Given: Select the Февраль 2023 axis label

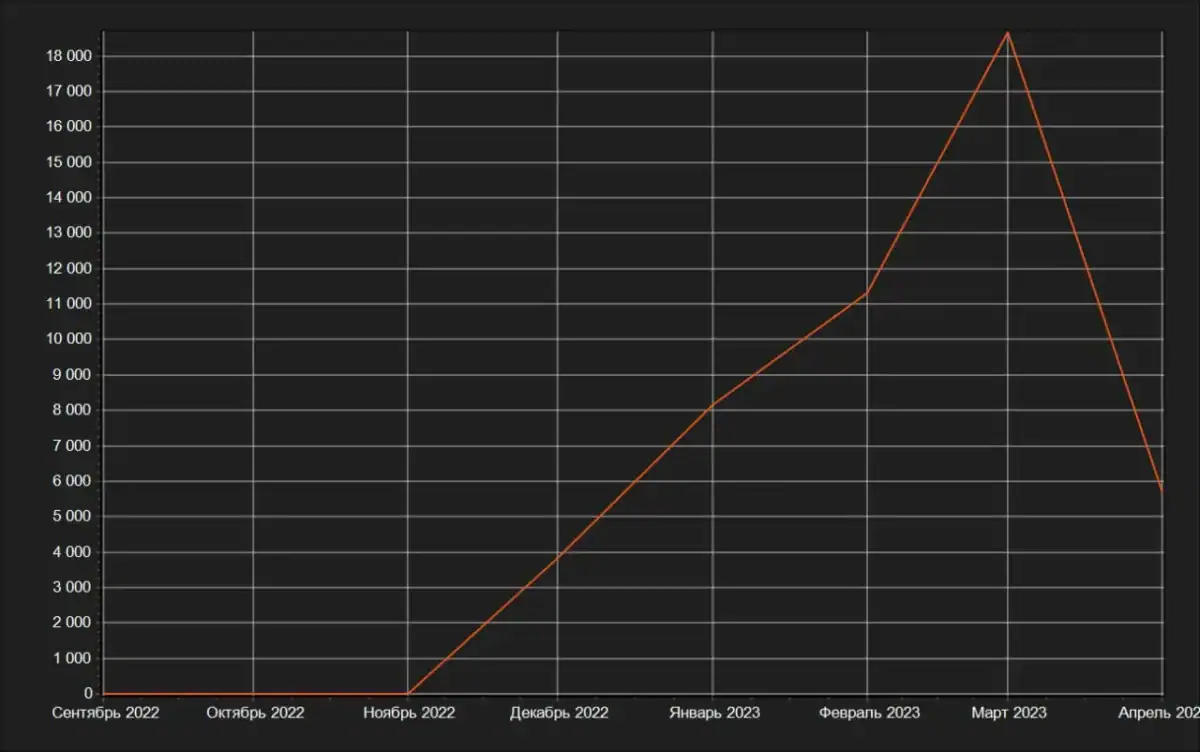Looking at the screenshot, I should pos(869,713).
